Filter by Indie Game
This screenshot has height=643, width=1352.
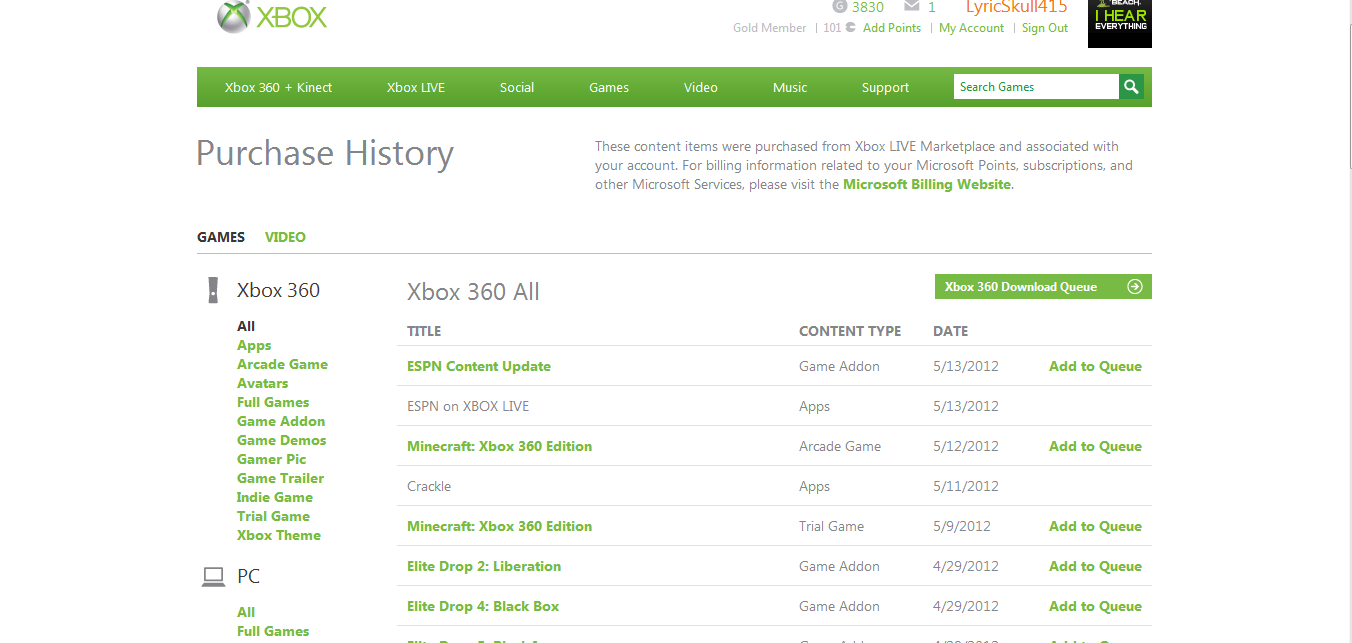tap(275, 497)
